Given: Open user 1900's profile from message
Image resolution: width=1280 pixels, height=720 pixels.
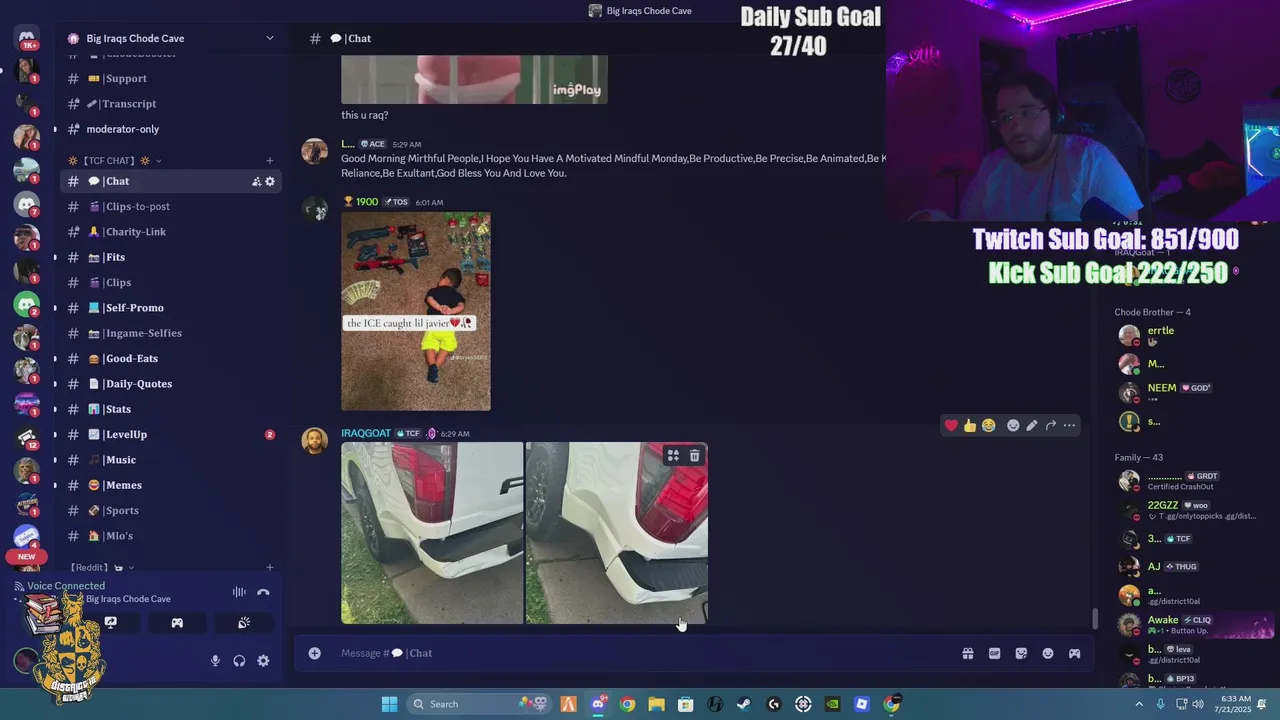Looking at the screenshot, I should (367, 202).
